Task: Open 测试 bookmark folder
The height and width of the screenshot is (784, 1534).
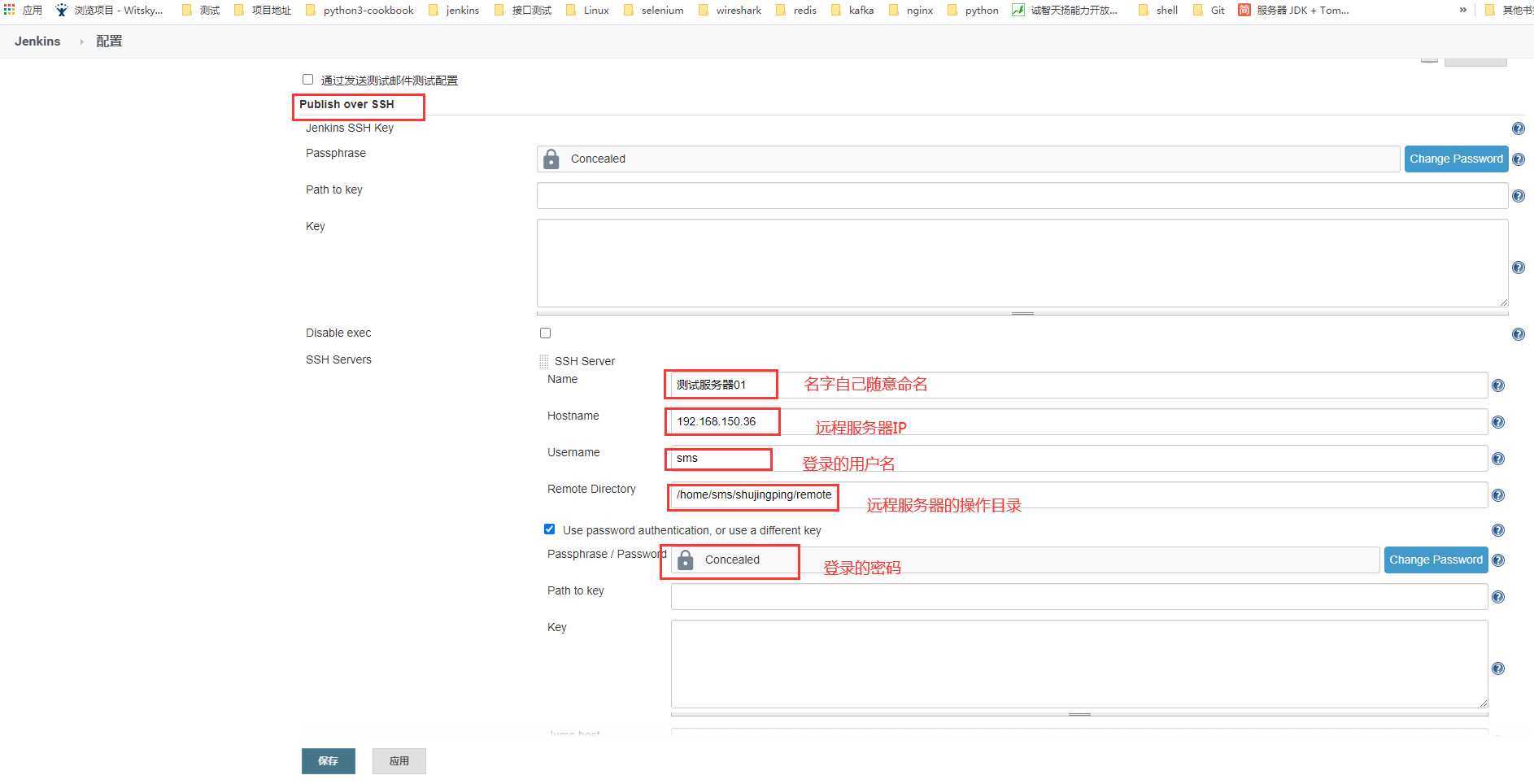Action: (x=200, y=10)
